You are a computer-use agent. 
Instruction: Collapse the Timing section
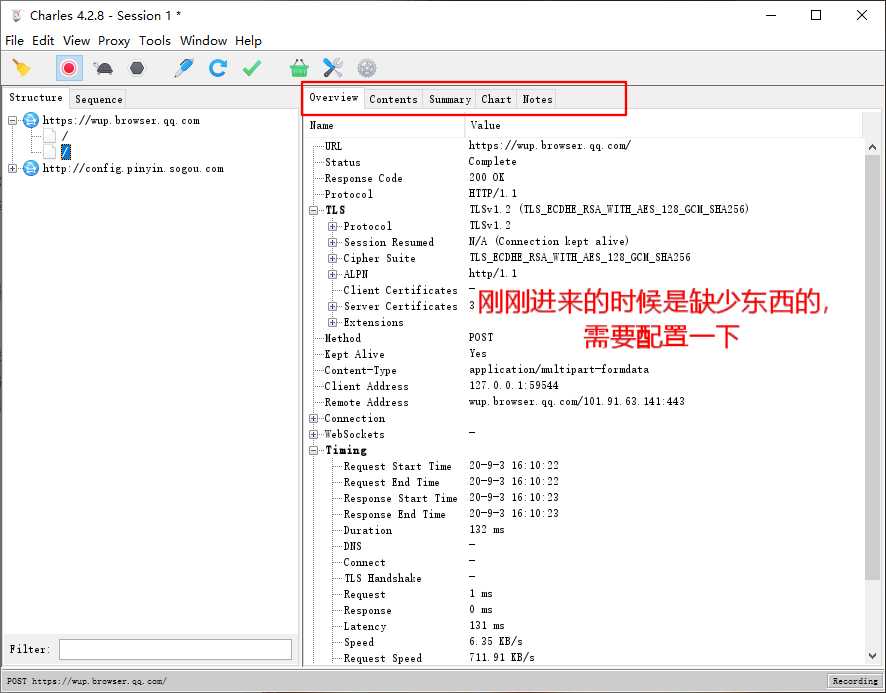(314, 450)
